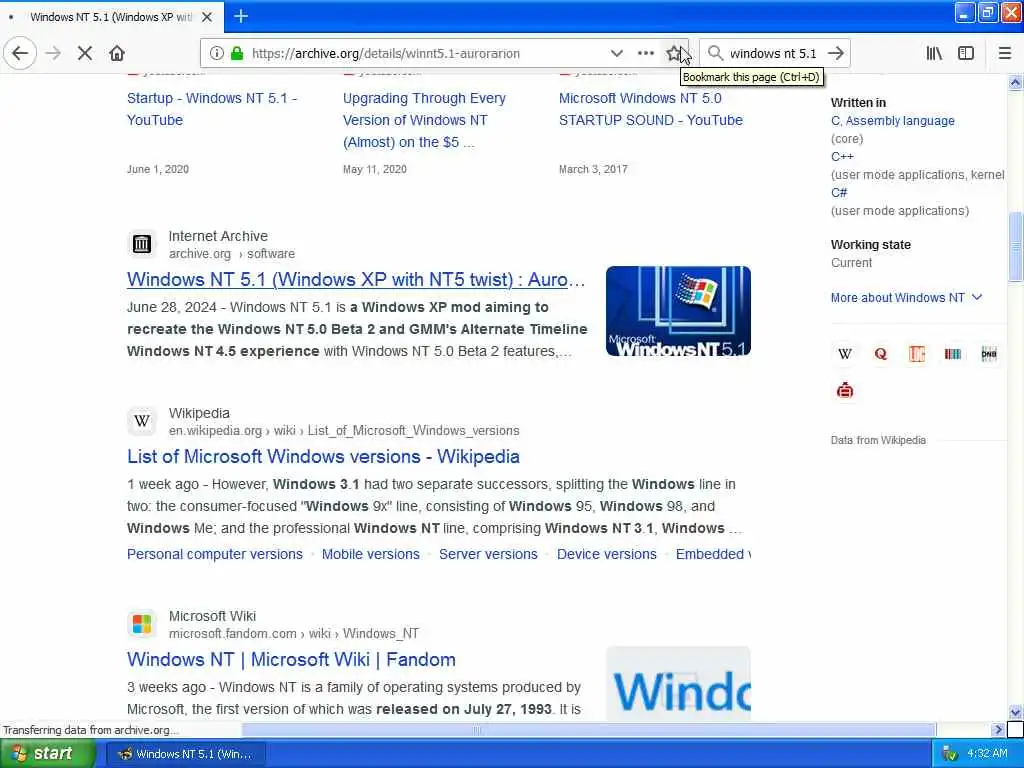
Task: Open the DNB profile icon
Action: pos(989,354)
